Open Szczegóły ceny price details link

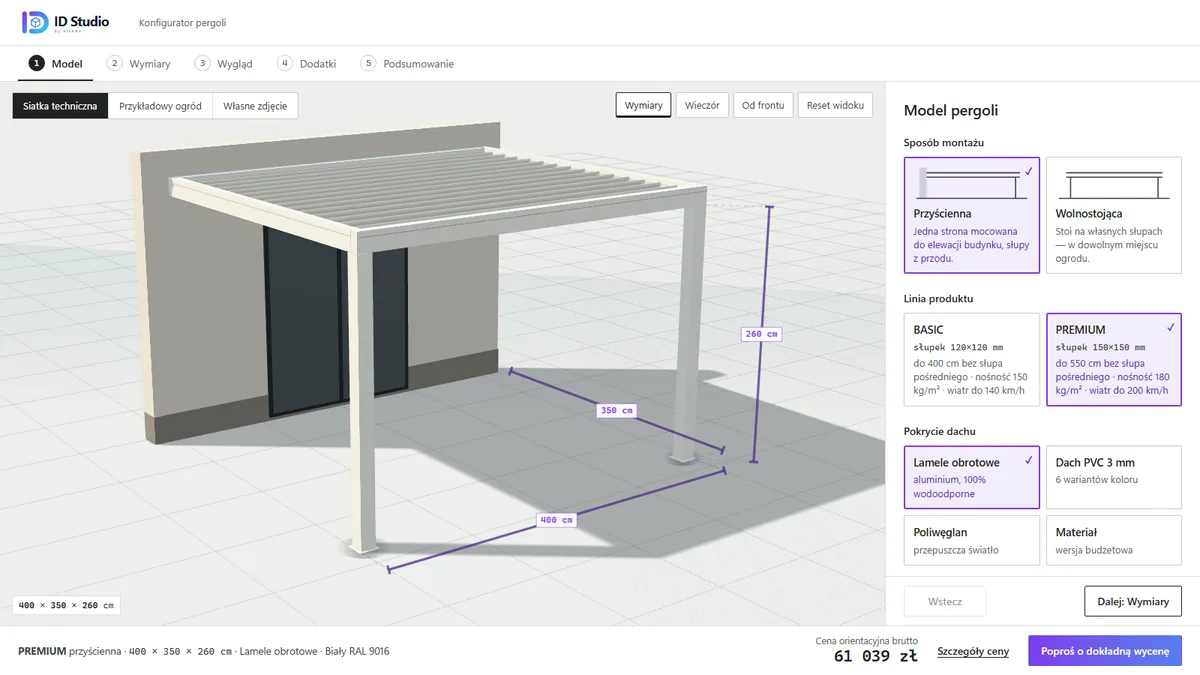[x=973, y=651]
